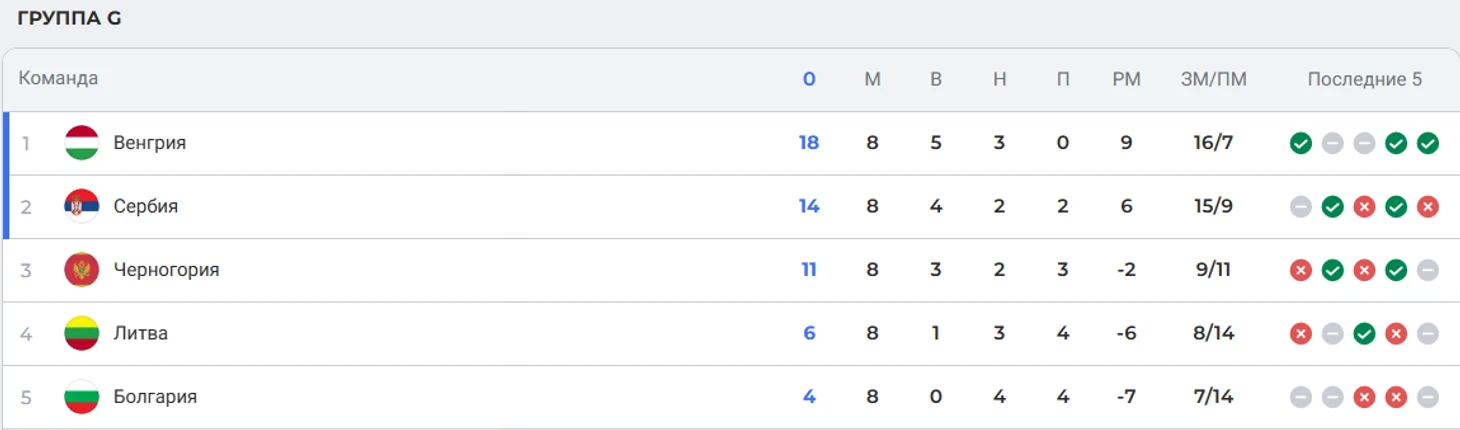Click the Lithuania flag icon

coord(81,334)
